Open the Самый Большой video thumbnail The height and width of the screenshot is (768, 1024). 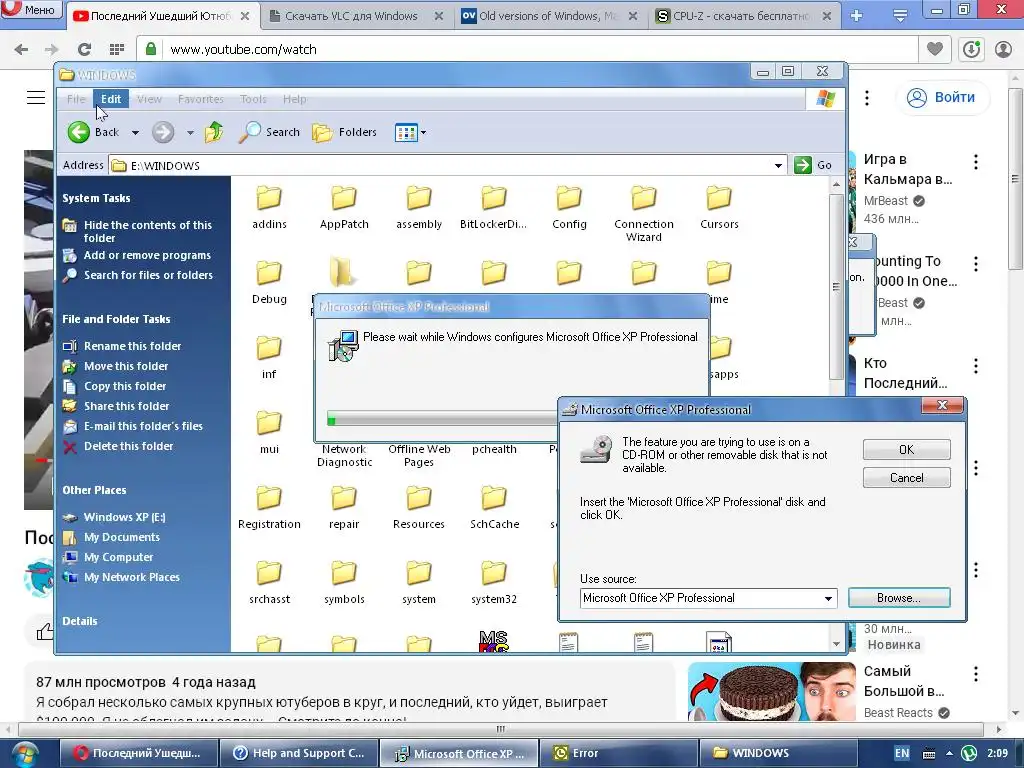tap(771, 692)
